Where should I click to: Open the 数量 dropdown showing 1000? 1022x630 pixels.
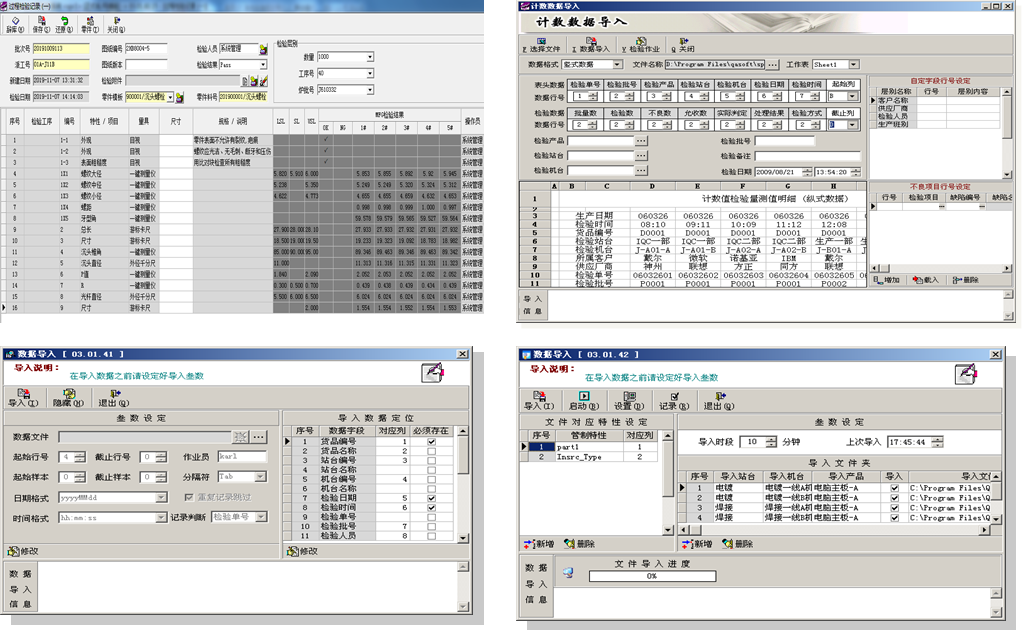tap(370, 57)
